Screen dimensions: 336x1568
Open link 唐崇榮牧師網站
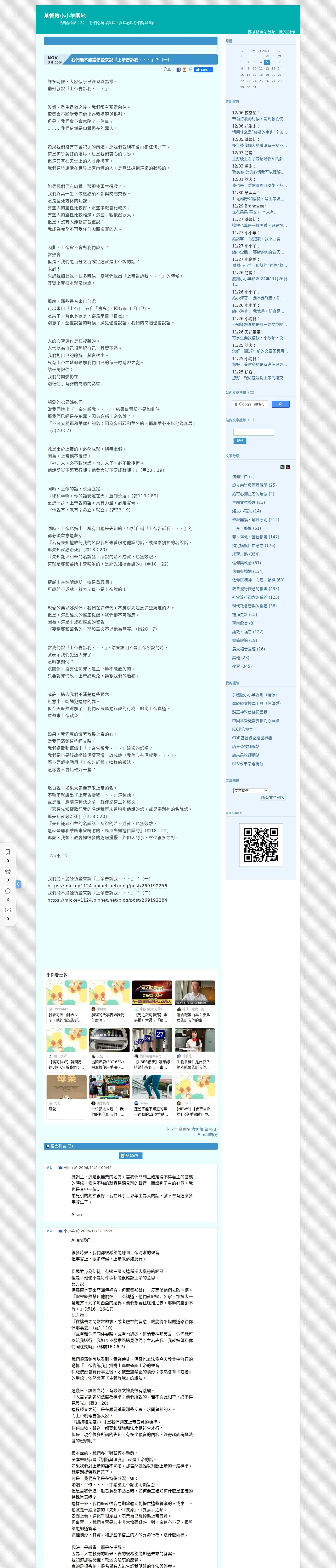coord(246,746)
